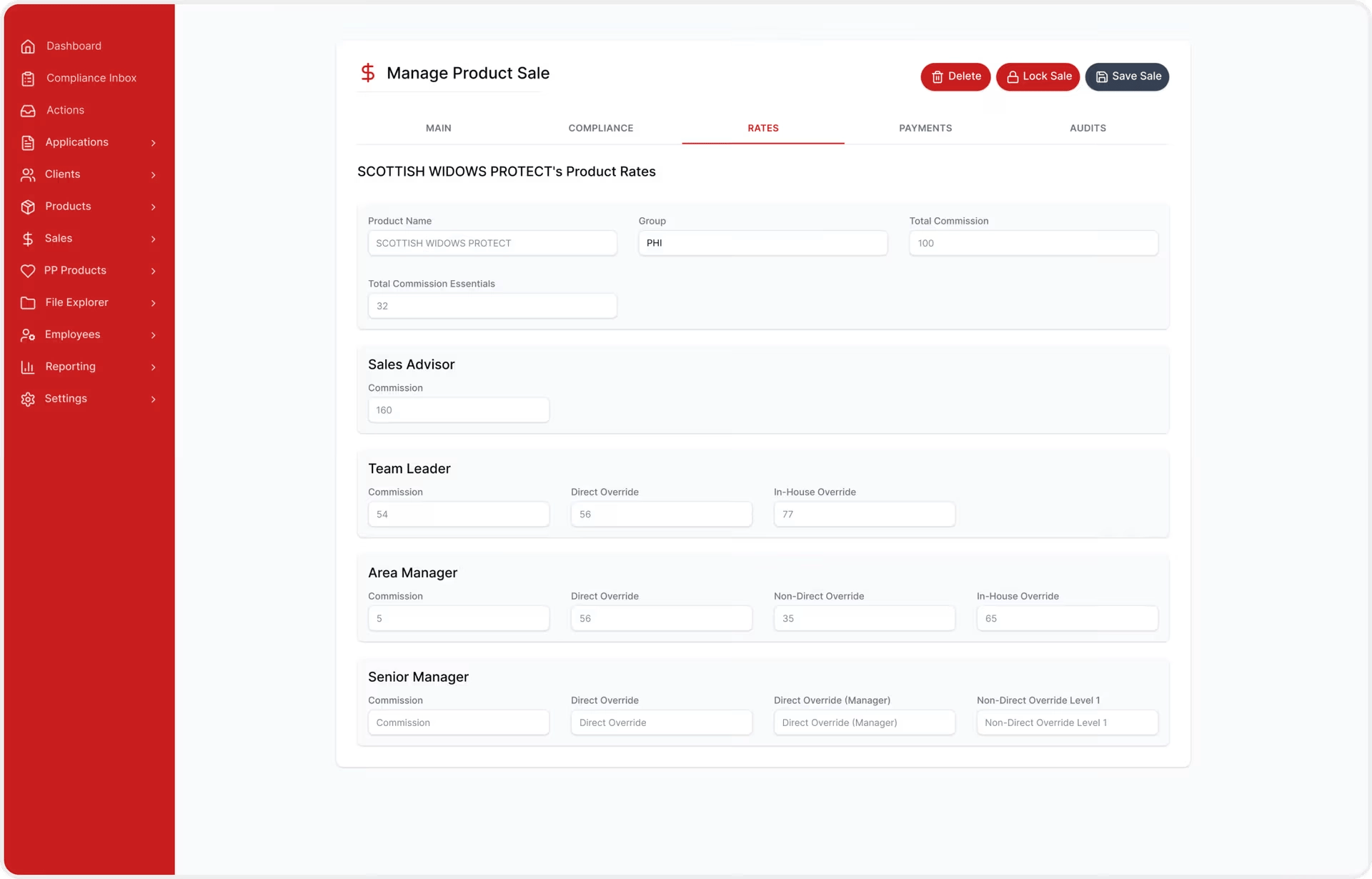Click the Total Commission field

pyautogui.click(x=1033, y=243)
